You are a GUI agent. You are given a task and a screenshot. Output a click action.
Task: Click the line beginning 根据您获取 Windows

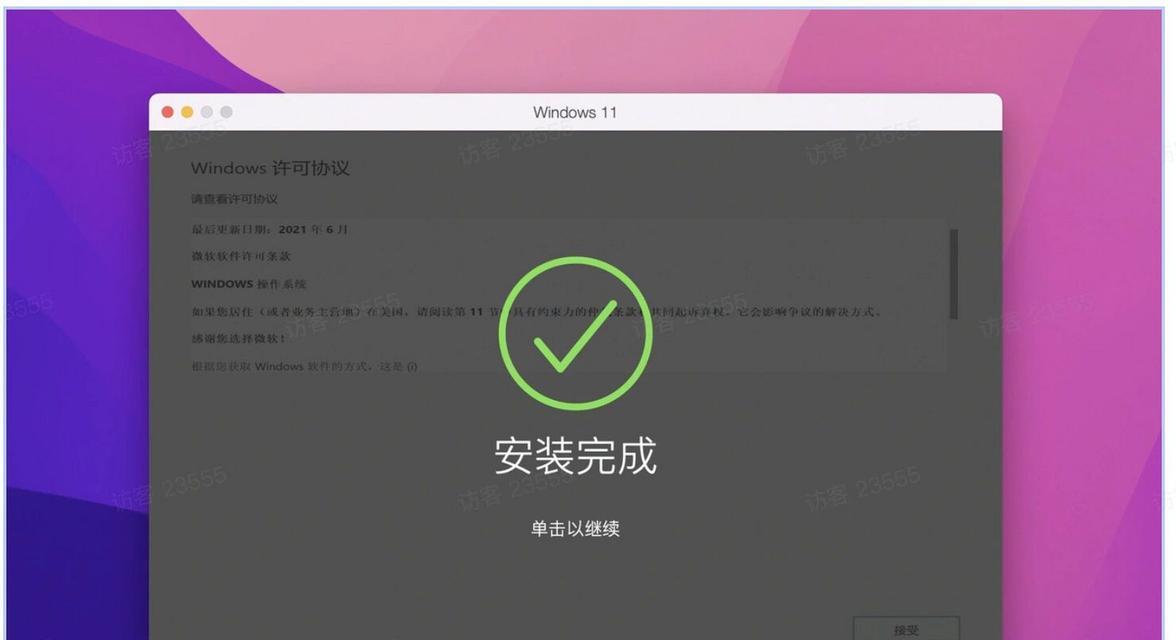pos(304,367)
